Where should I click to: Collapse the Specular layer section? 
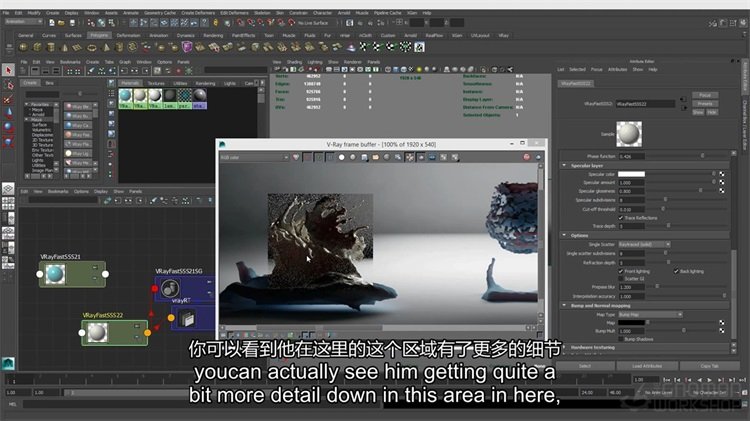564,165
